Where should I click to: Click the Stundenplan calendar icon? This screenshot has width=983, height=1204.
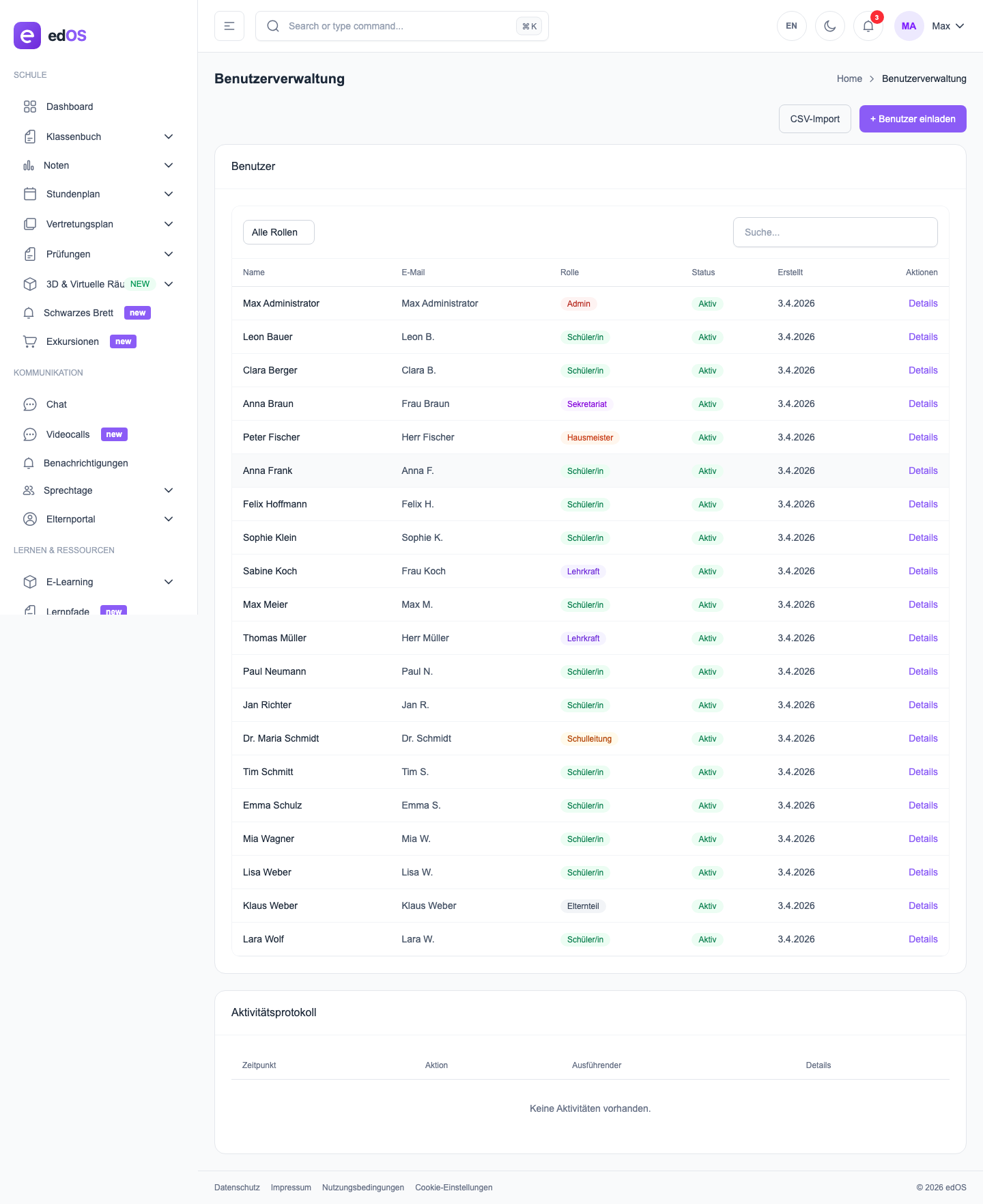click(30, 194)
